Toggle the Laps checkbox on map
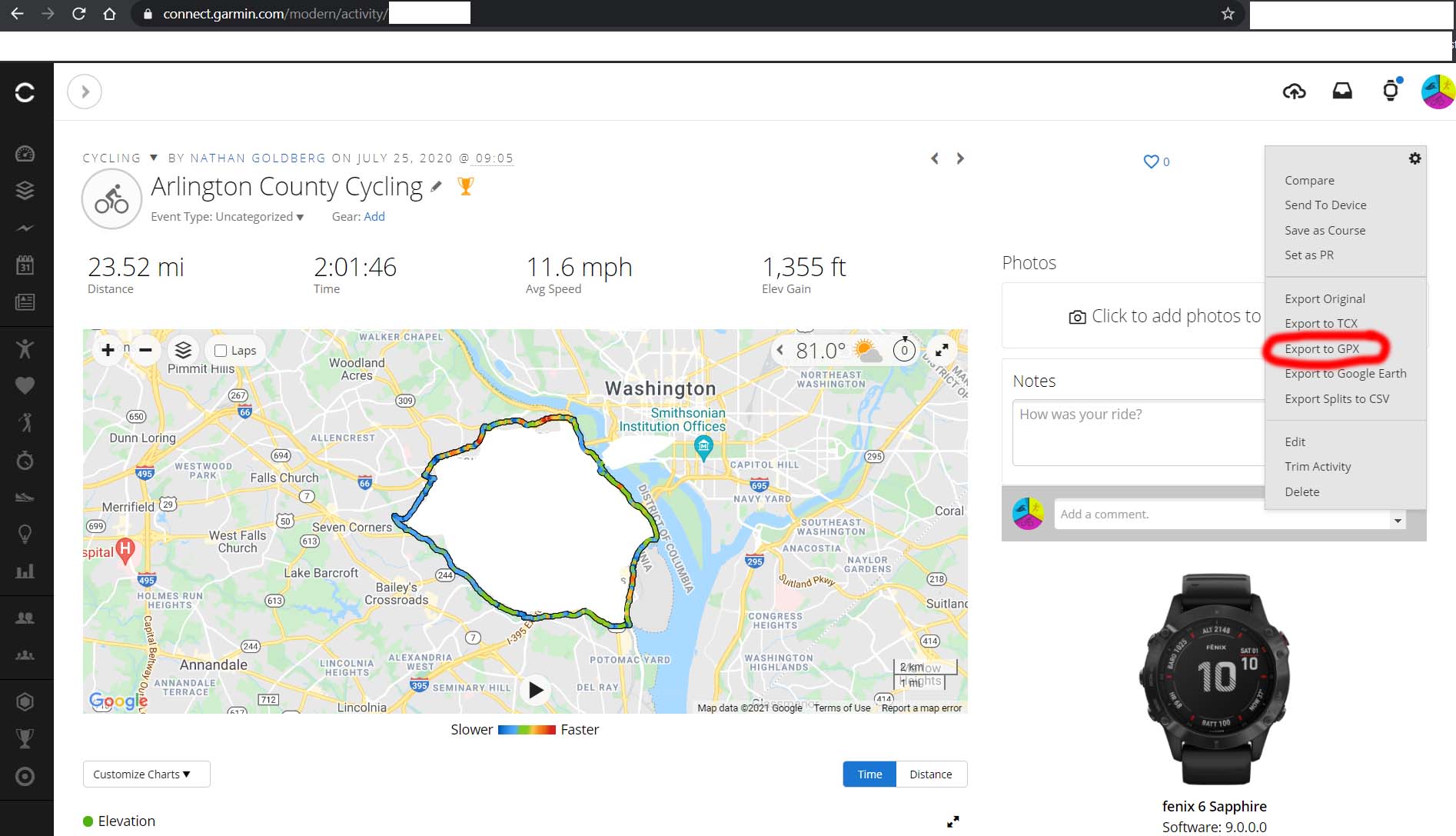1456x836 pixels. [x=221, y=351]
